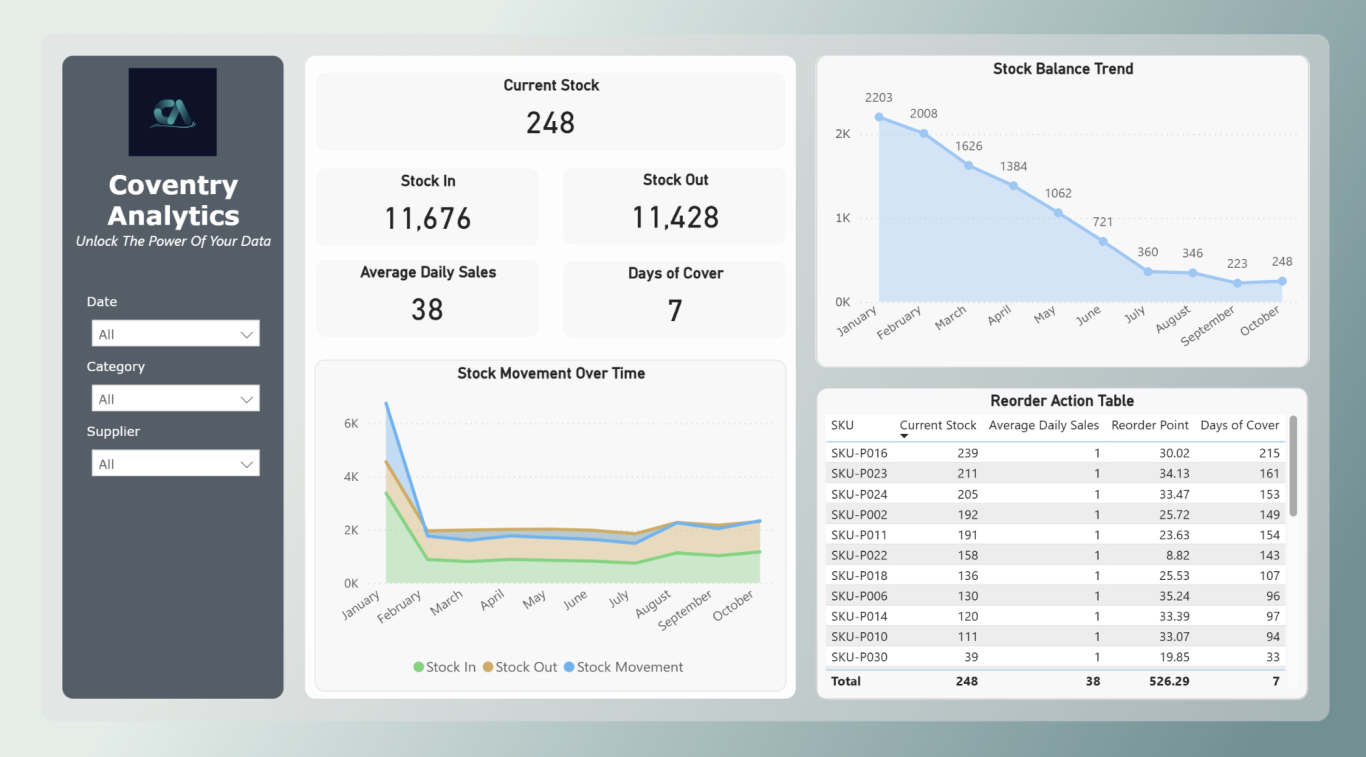Sort table by Days of Cover header
Screen dimensions: 1366x757
1239,425
